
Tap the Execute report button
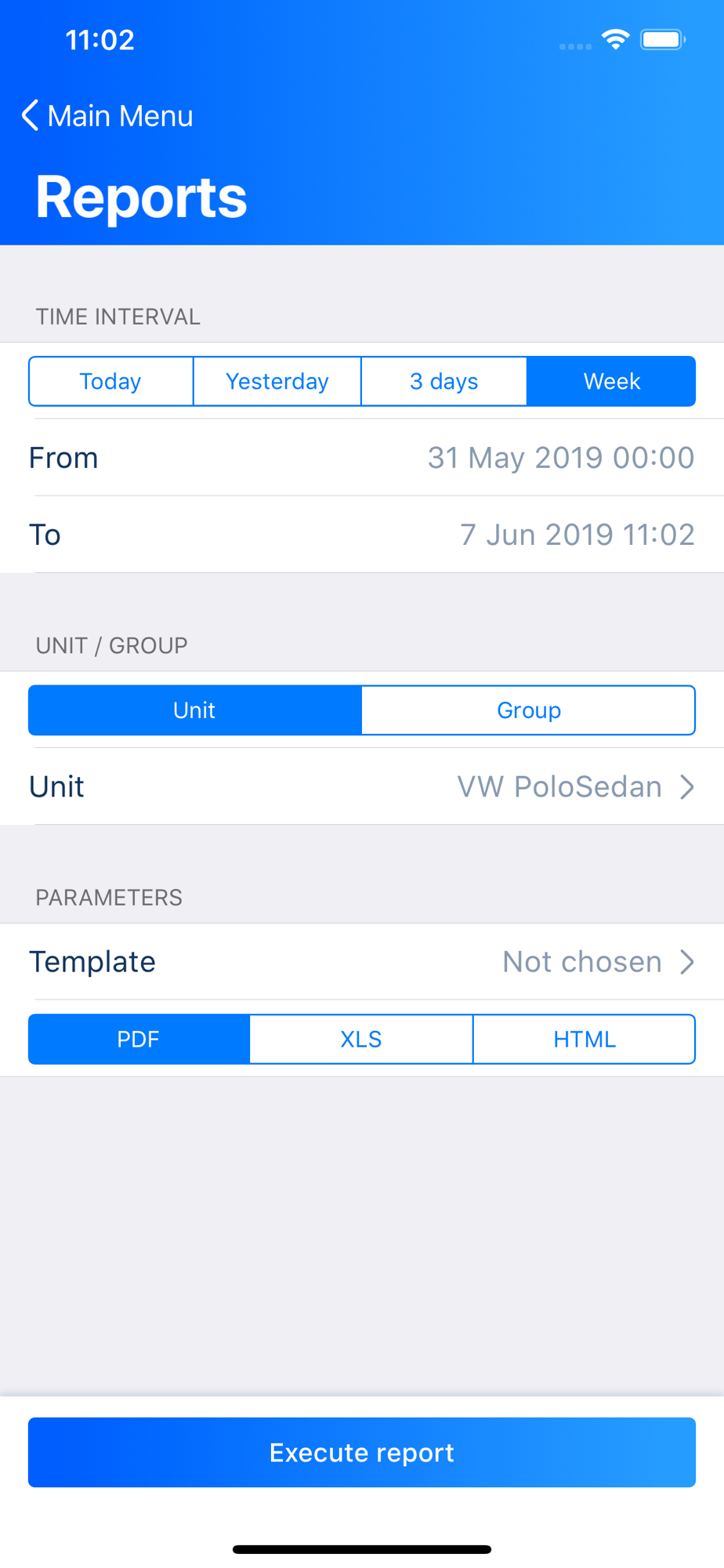point(362,1453)
